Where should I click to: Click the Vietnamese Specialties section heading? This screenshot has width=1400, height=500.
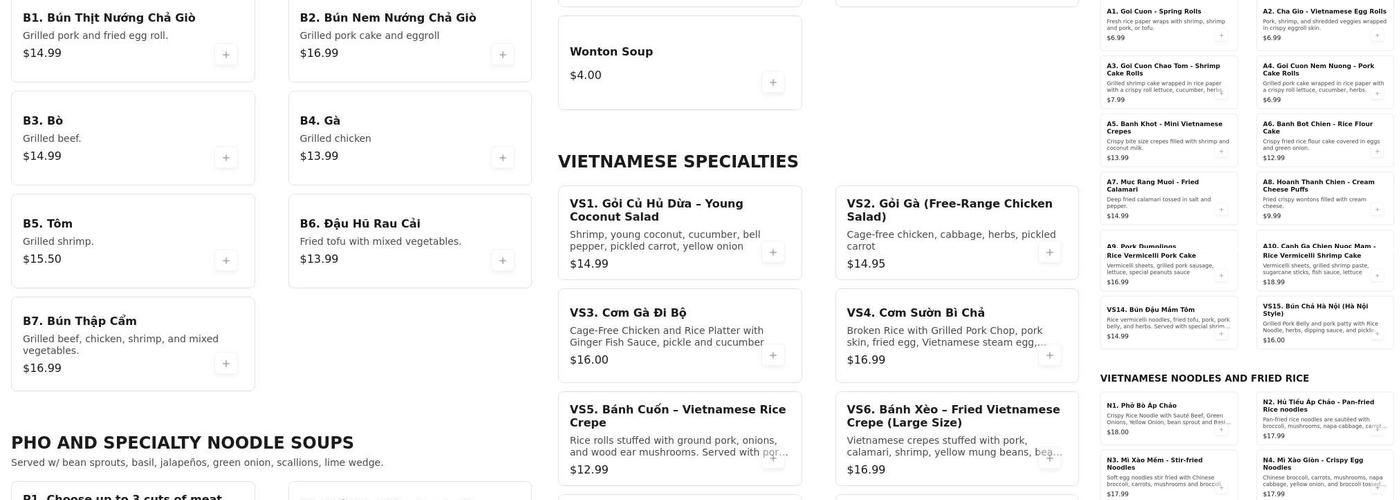coord(678,162)
